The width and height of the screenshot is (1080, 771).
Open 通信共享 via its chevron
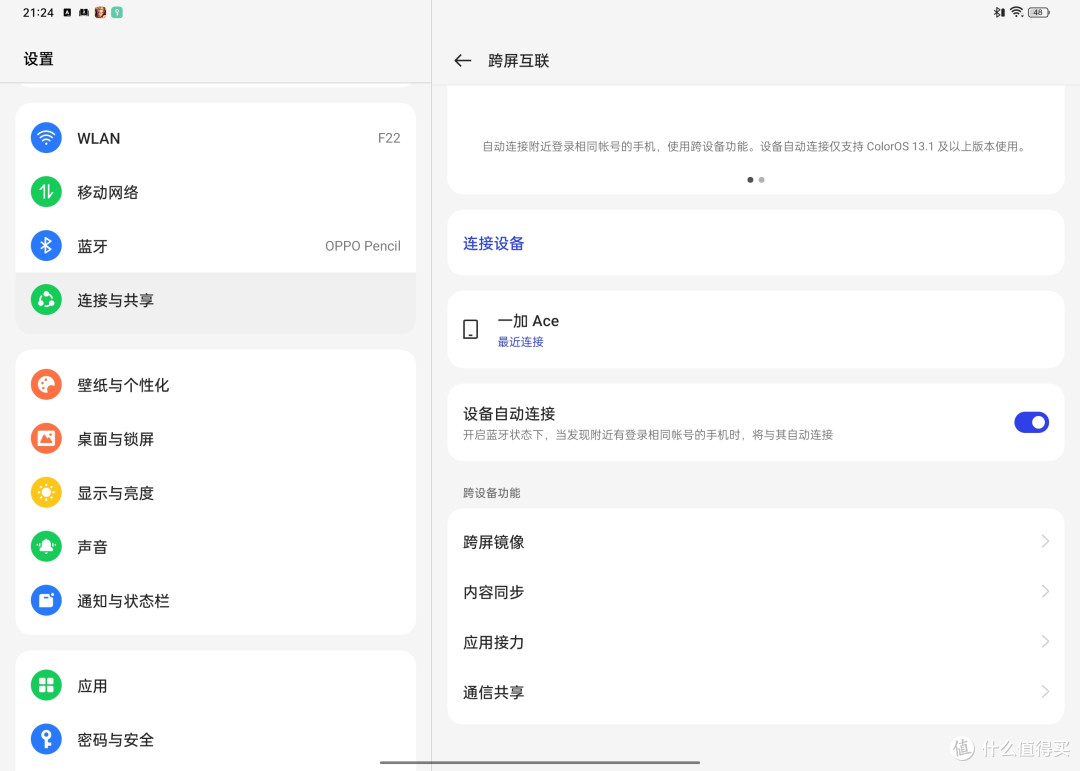pos(1045,691)
